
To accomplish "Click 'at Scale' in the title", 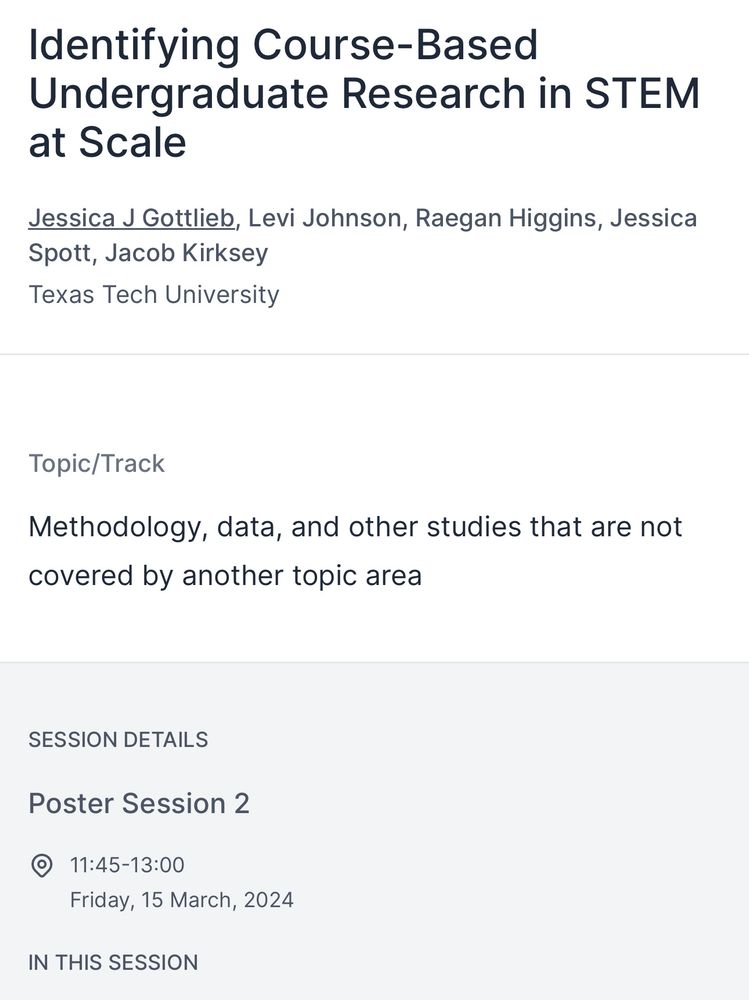I will coord(107,142).
